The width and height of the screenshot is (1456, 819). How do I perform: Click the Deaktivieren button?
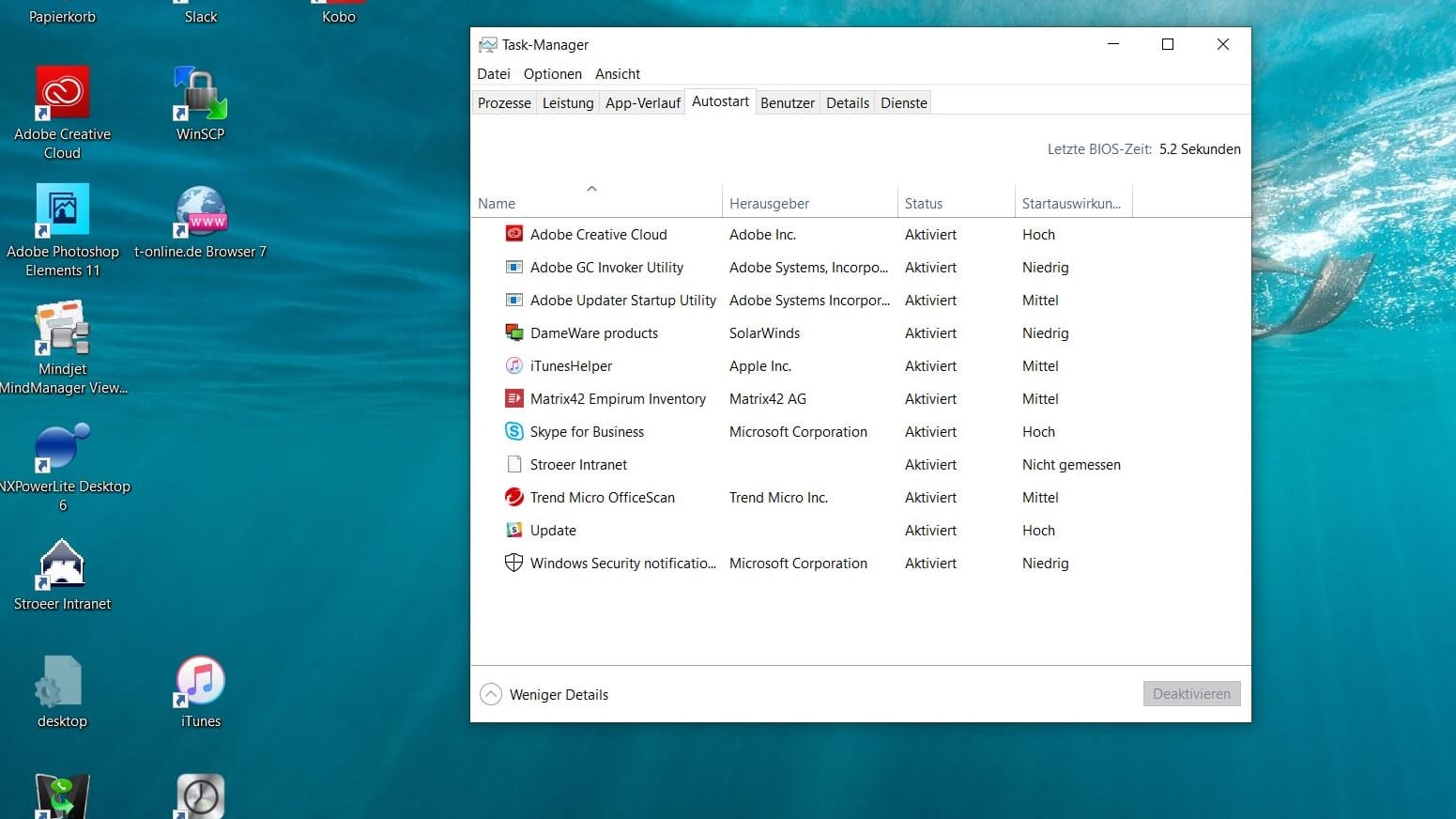click(1192, 693)
